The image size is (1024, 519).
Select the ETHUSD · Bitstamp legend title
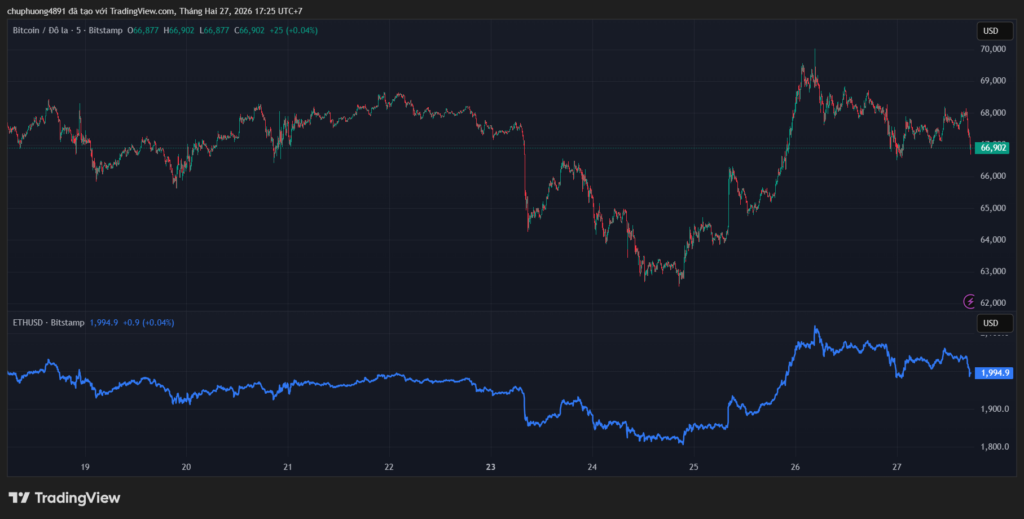point(49,323)
